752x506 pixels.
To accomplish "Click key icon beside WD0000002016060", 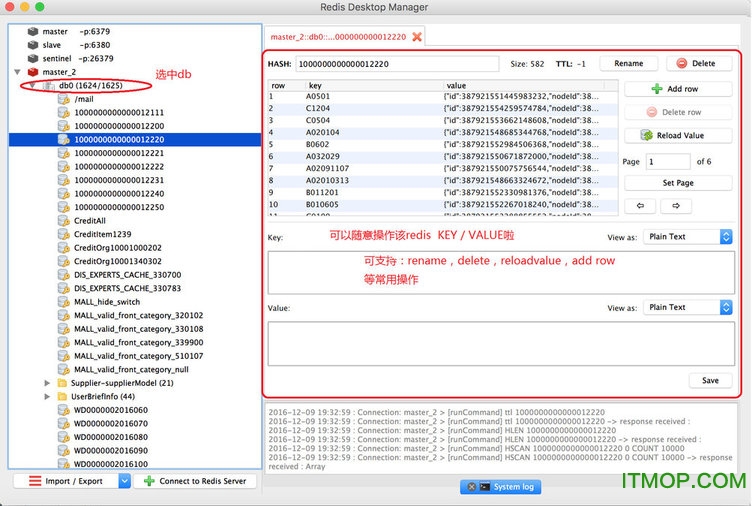I will pos(63,410).
